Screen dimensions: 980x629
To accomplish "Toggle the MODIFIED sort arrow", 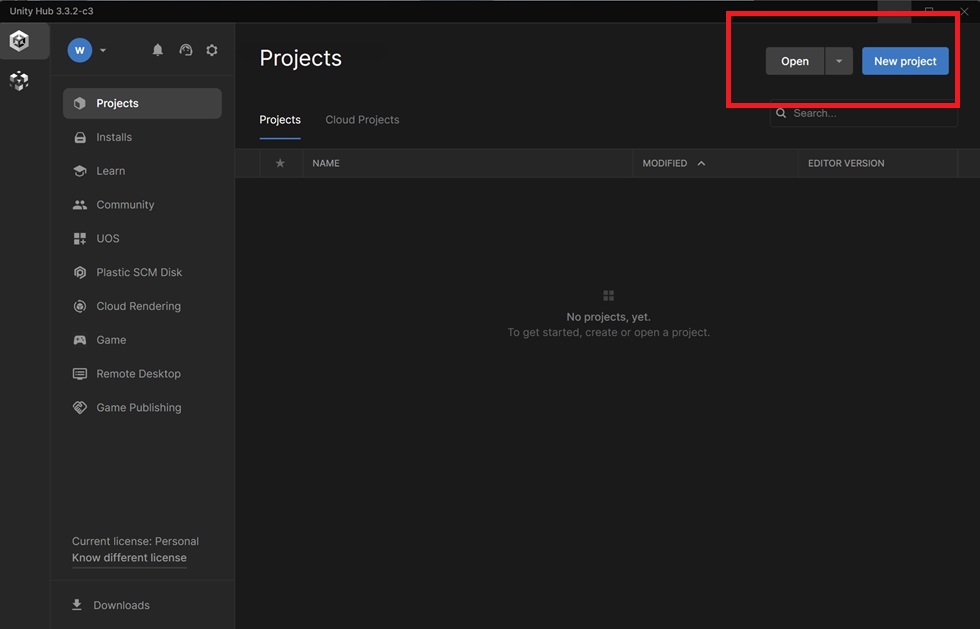I will click(x=701, y=163).
